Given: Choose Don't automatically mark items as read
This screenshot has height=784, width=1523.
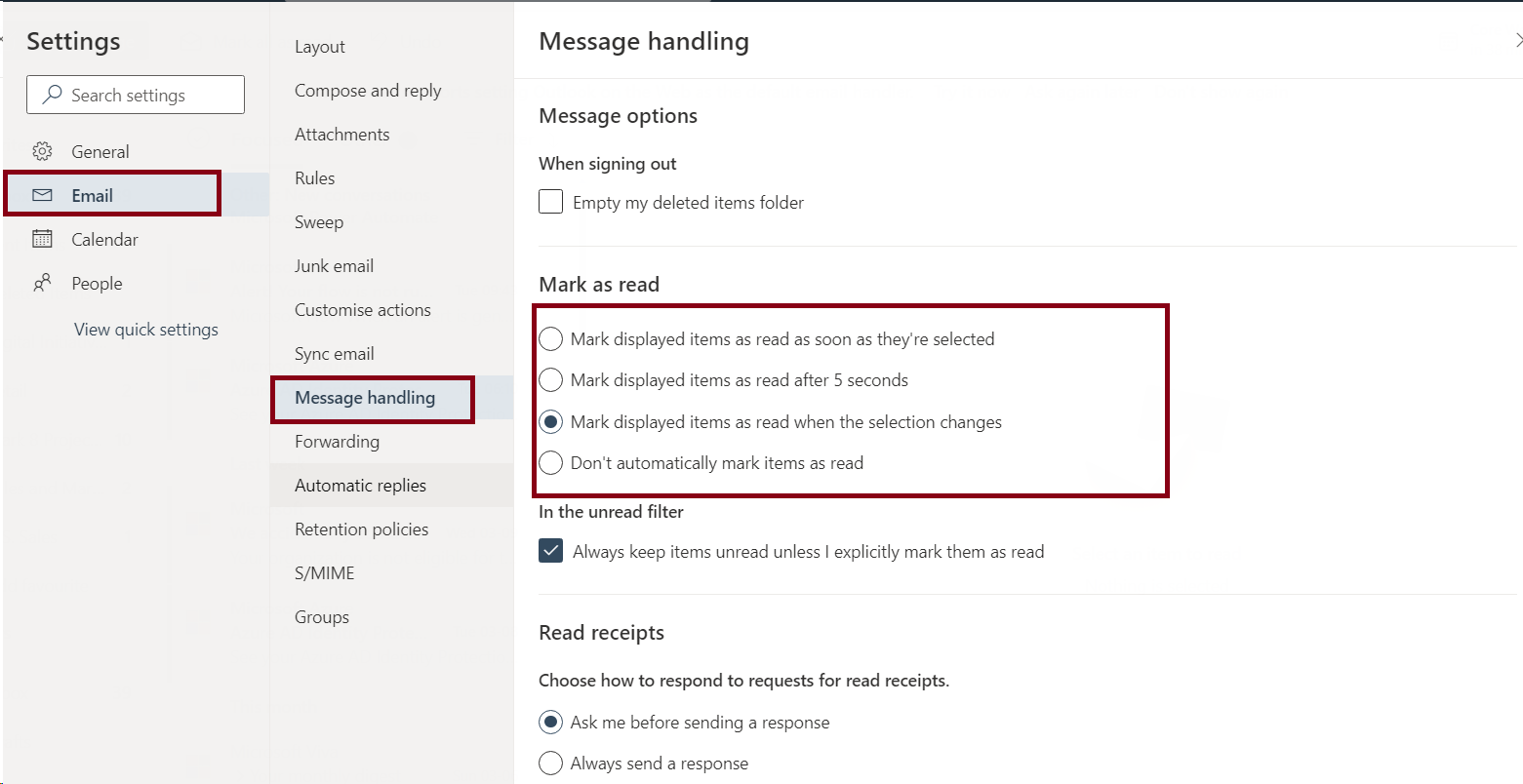Looking at the screenshot, I should (x=550, y=462).
